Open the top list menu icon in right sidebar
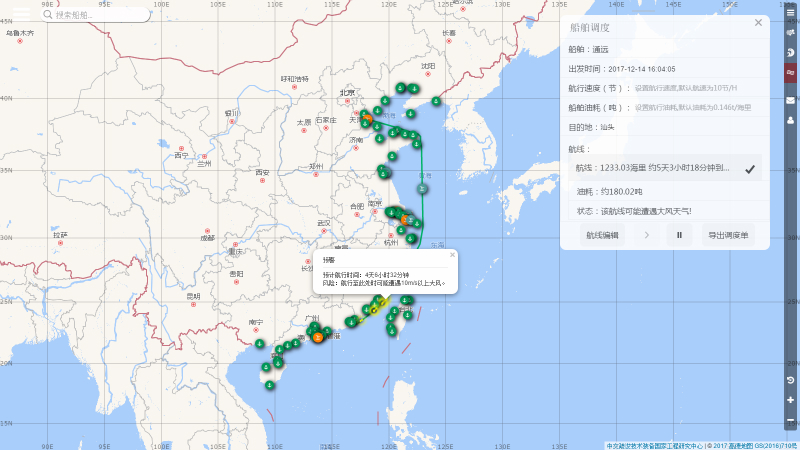Viewport: 800px width, 450px height. click(791, 12)
